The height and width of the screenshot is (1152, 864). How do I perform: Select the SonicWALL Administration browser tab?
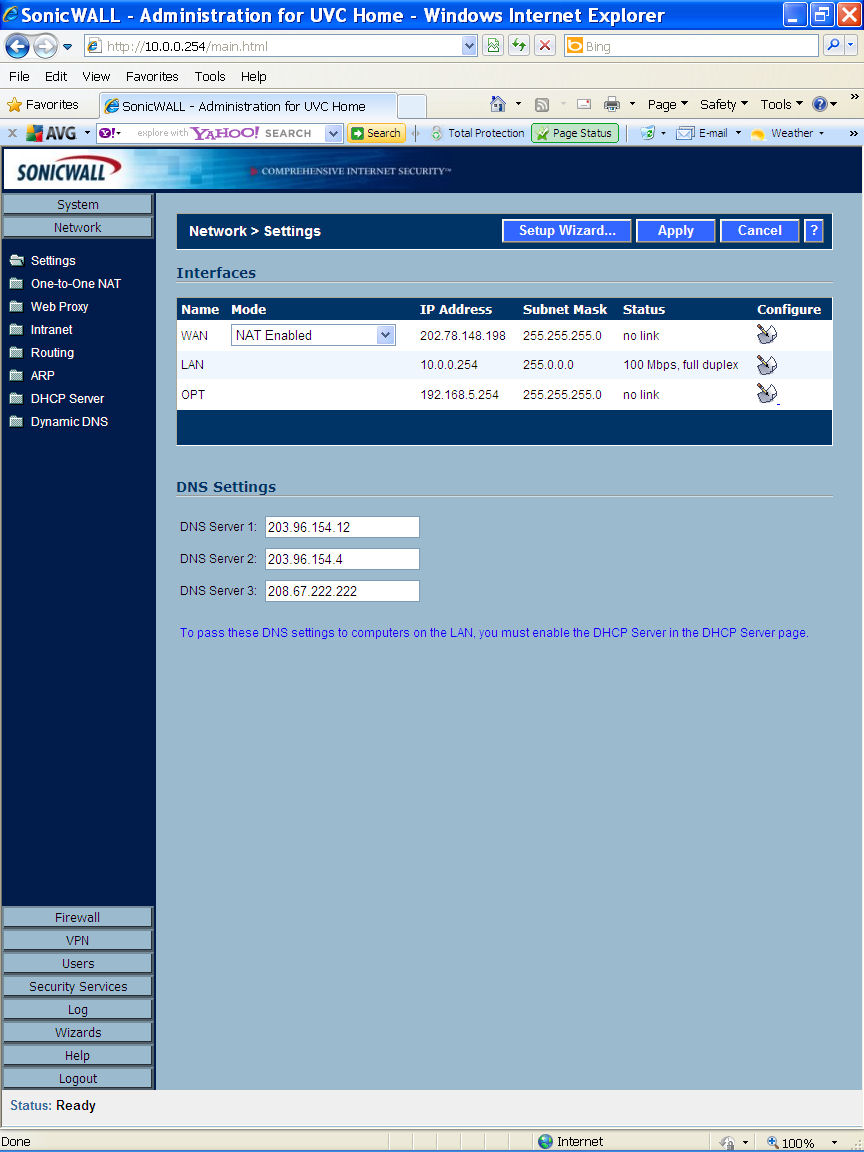(x=248, y=106)
